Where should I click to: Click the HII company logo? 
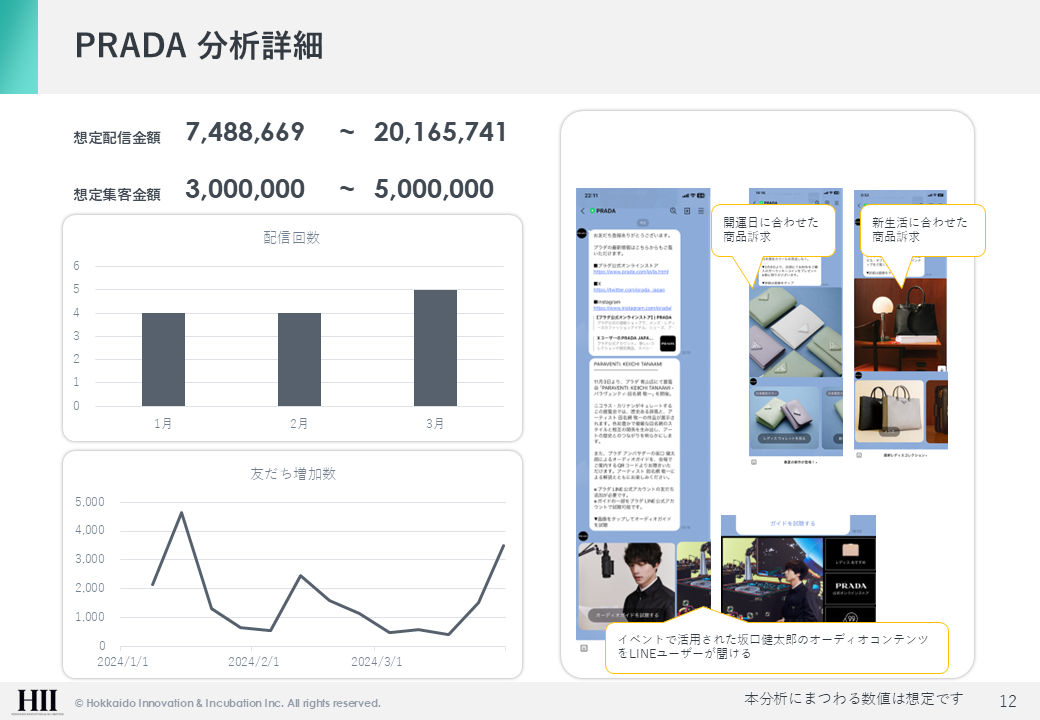coord(37,701)
